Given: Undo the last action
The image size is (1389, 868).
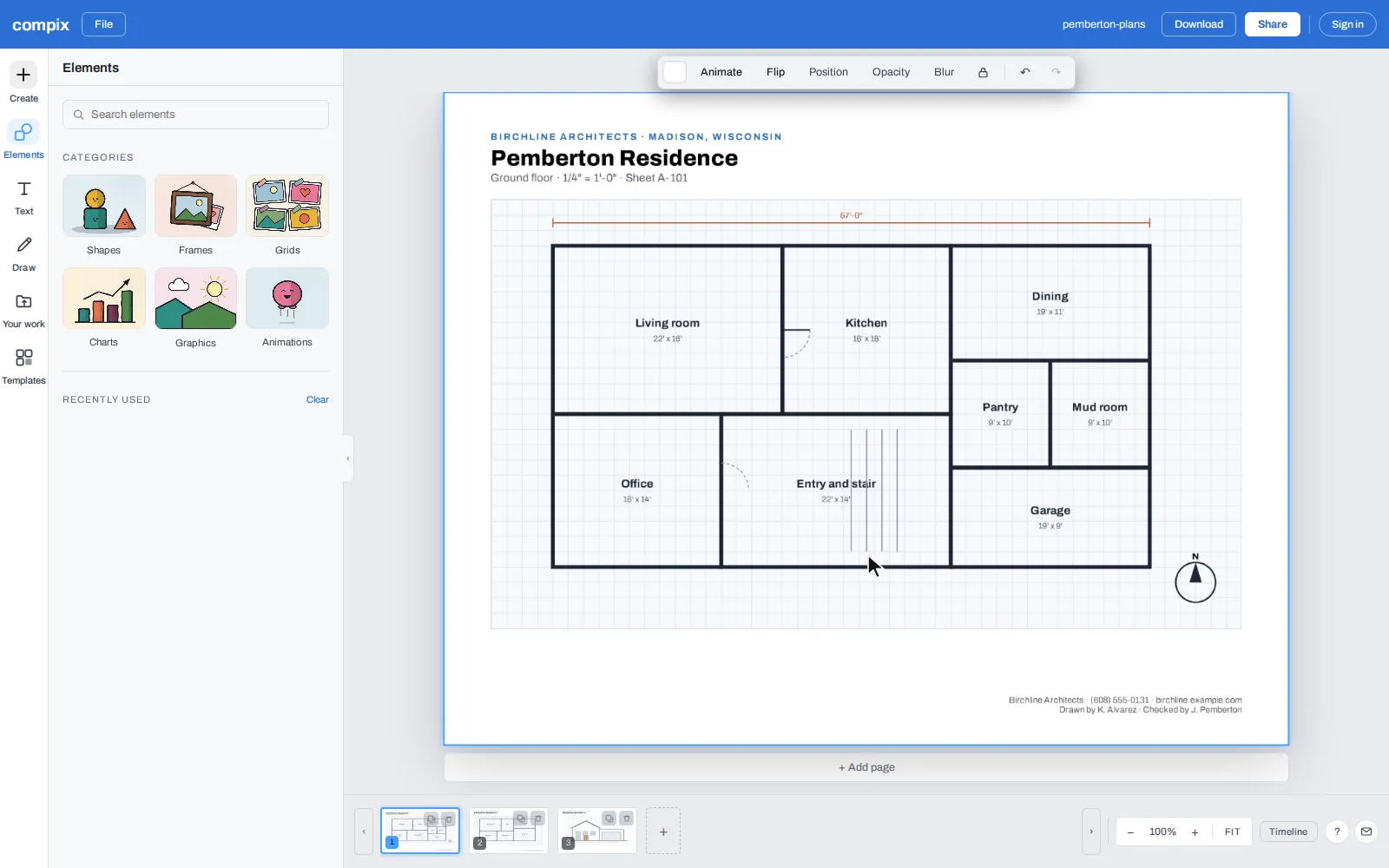Looking at the screenshot, I should click(1025, 72).
